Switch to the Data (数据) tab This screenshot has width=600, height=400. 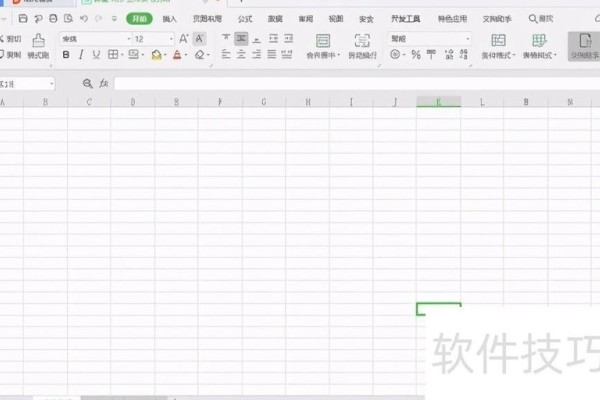click(275, 19)
